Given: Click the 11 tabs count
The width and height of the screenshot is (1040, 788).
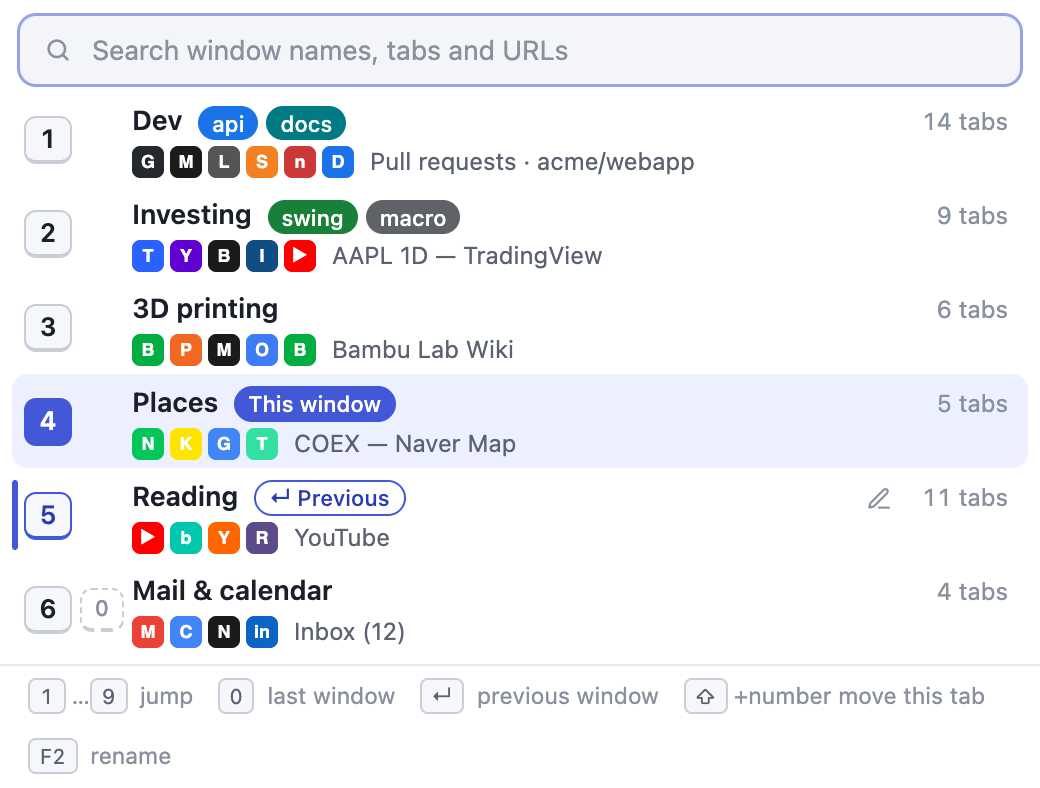Looking at the screenshot, I should click(x=966, y=498).
